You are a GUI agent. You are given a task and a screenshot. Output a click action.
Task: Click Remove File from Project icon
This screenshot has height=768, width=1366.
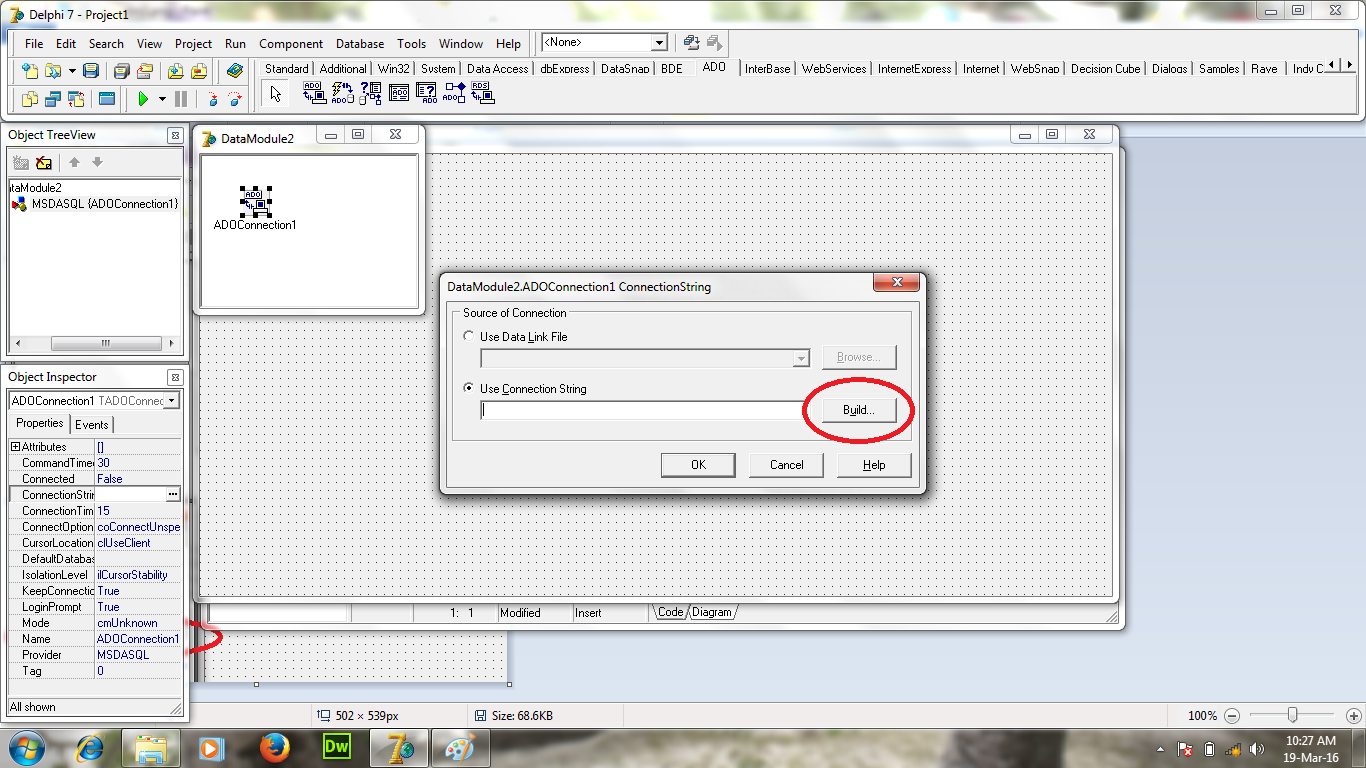(x=199, y=71)
